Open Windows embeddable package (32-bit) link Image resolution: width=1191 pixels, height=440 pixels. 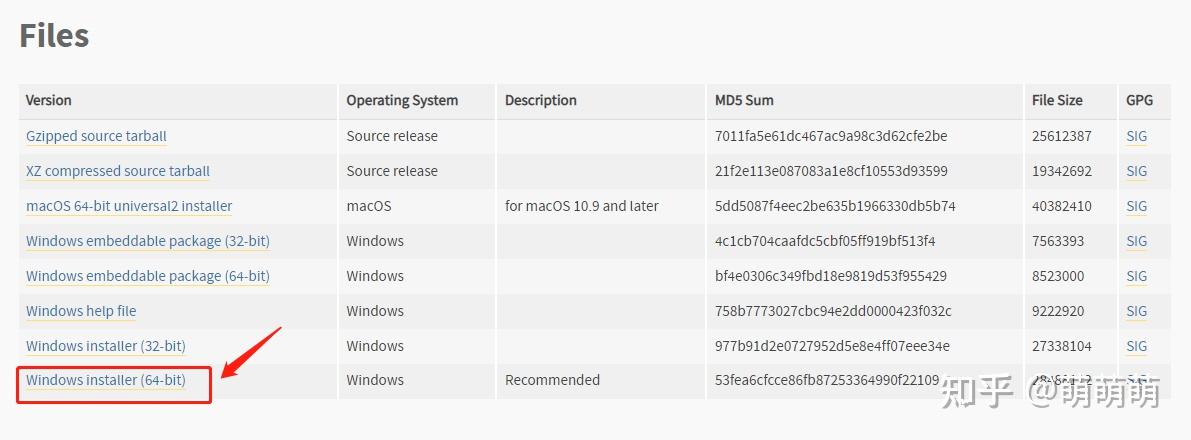click(148, 241)
